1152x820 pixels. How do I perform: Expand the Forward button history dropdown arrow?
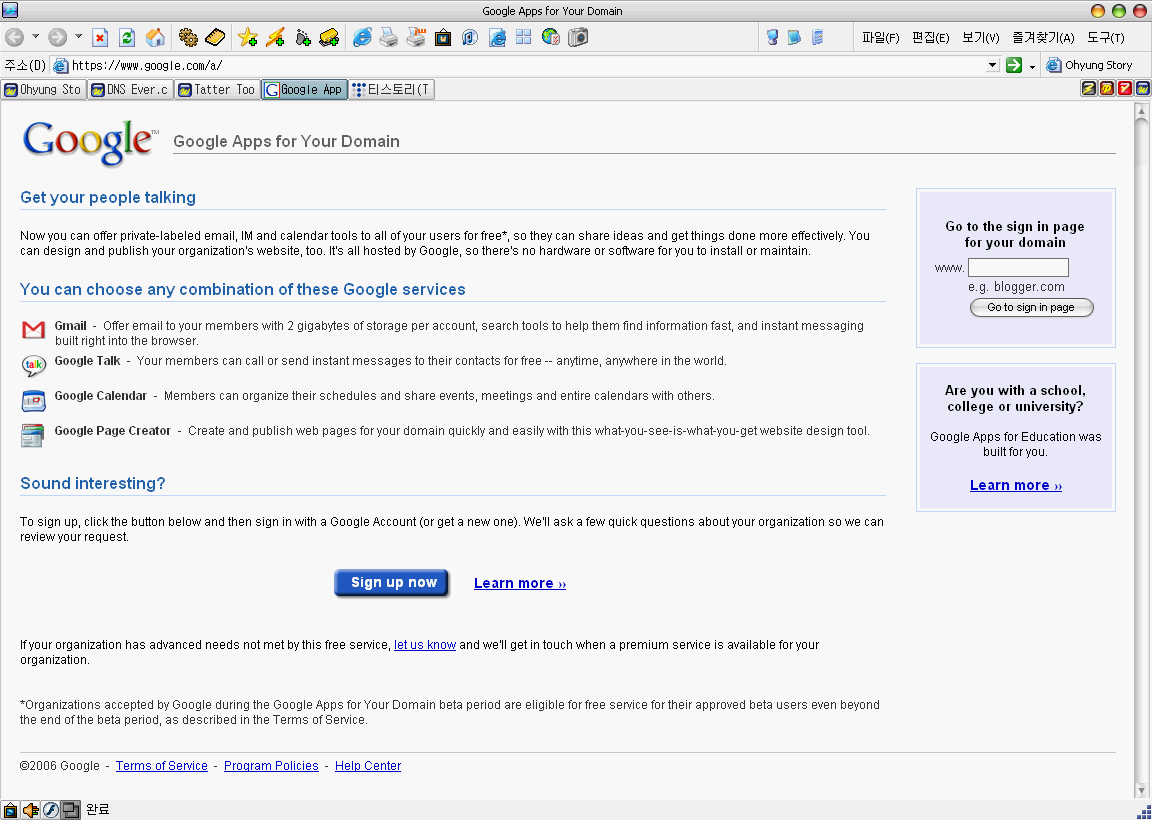[x=78, y=37]
